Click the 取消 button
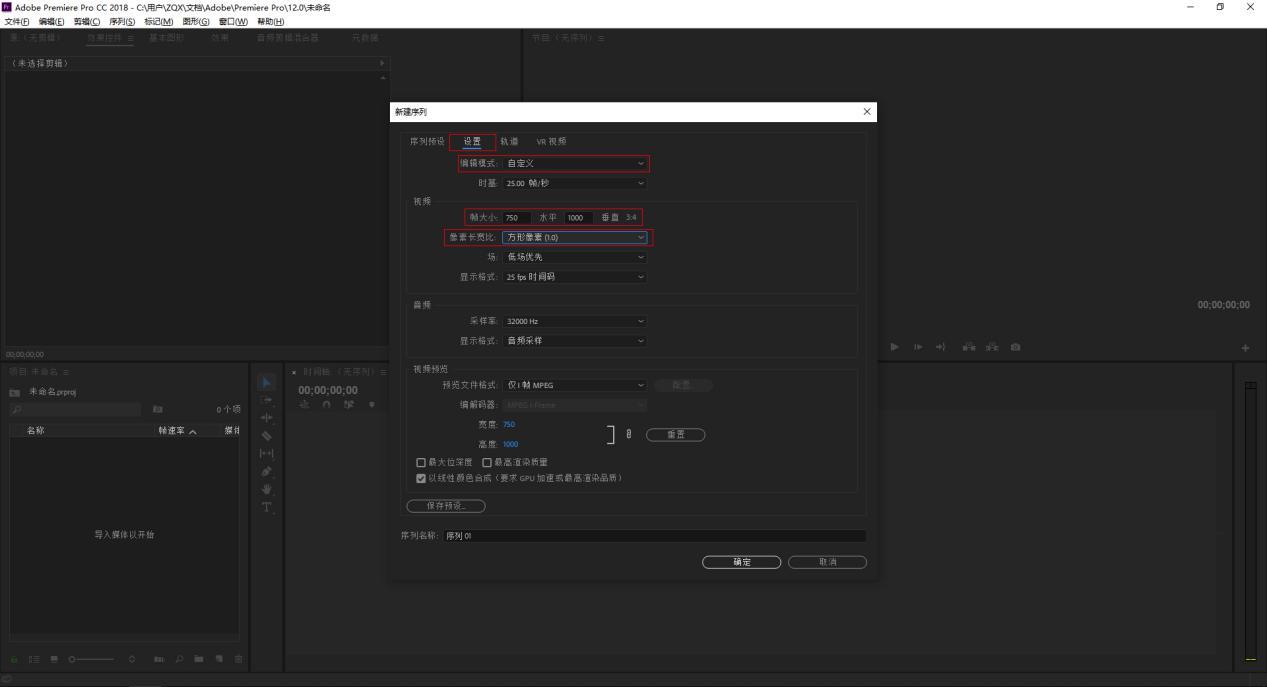This screenshot has height=687, width=1267. (827, 562)
